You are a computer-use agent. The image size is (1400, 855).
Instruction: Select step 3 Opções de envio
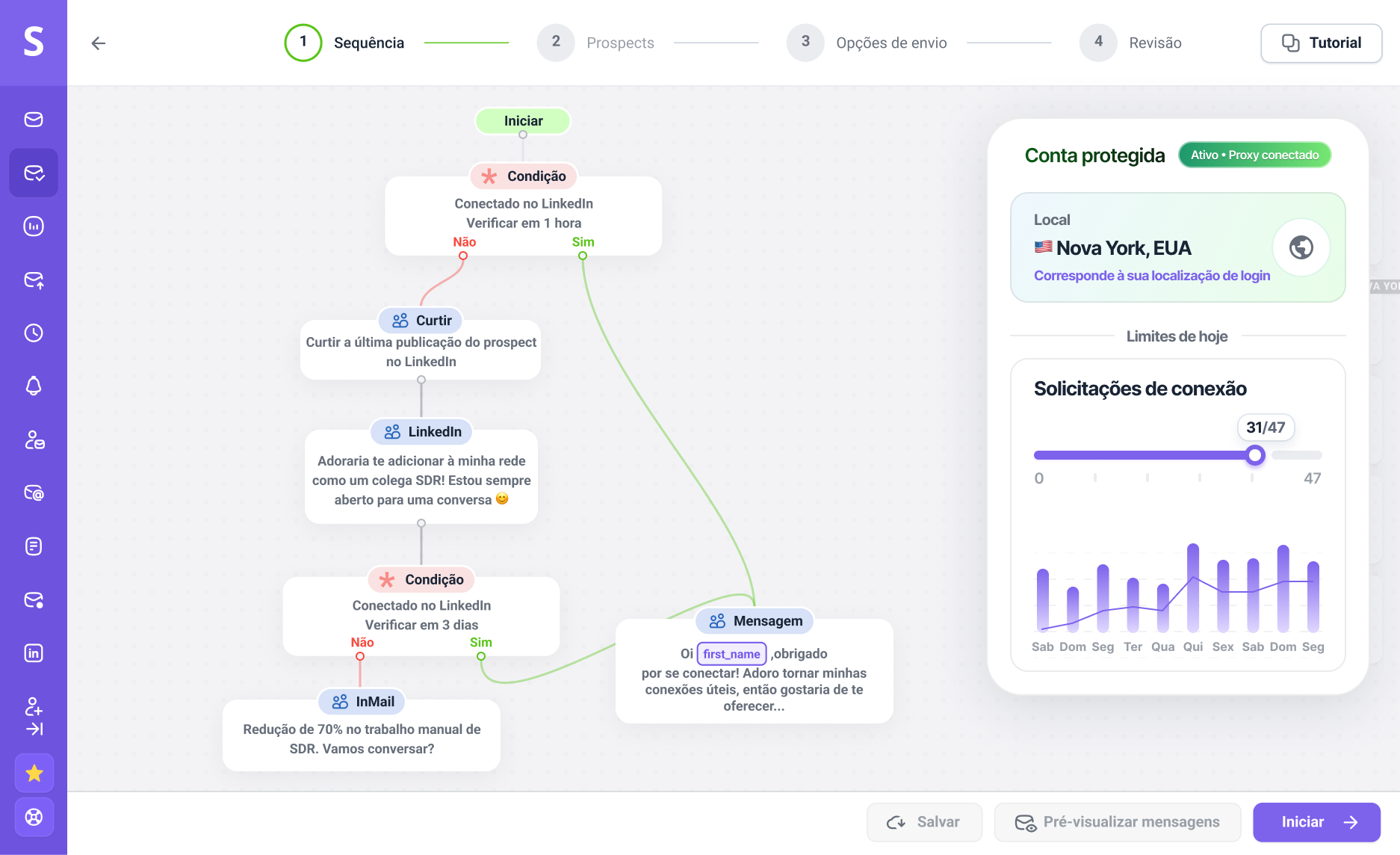tap(867, 43)
